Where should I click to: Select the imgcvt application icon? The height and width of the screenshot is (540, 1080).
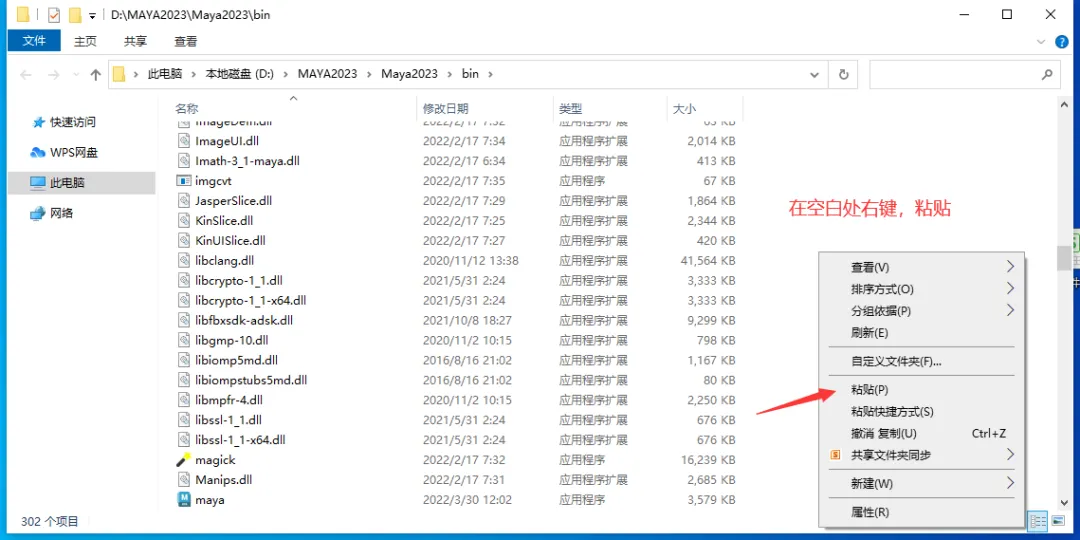pyautogui.click(x=183, y=181)
